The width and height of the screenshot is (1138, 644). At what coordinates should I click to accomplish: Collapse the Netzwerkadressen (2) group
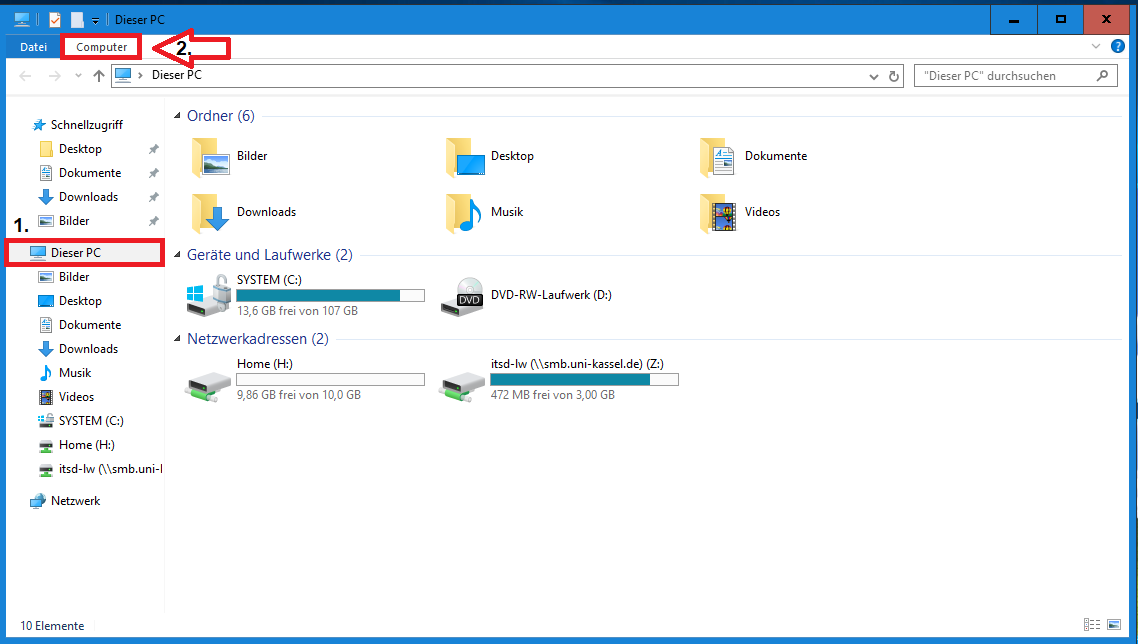tap(178, 339)
